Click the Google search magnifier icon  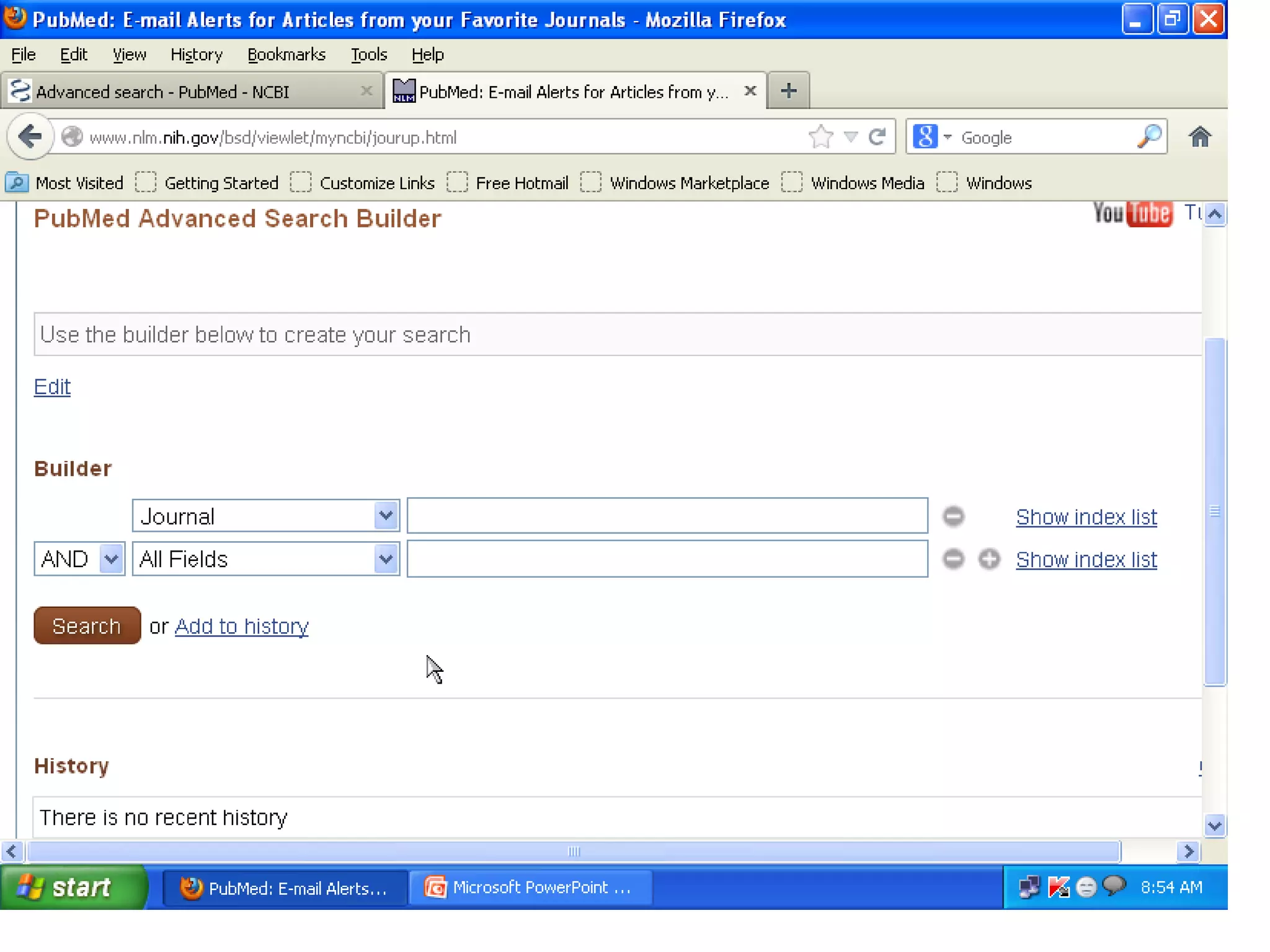[1149, 136]
